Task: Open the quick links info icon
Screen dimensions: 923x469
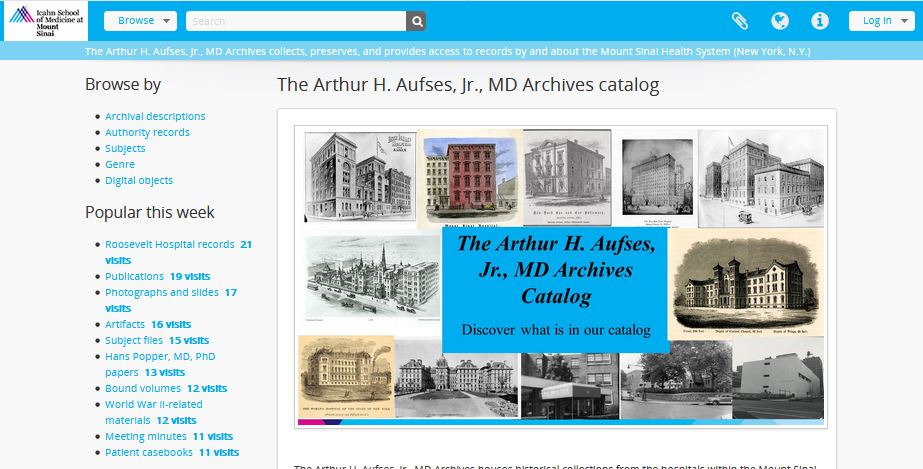Action: coord(820,21)
